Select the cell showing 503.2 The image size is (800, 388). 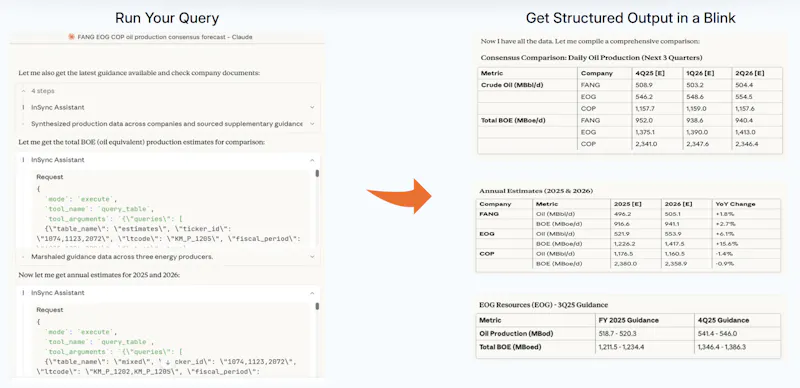[707, 85]
